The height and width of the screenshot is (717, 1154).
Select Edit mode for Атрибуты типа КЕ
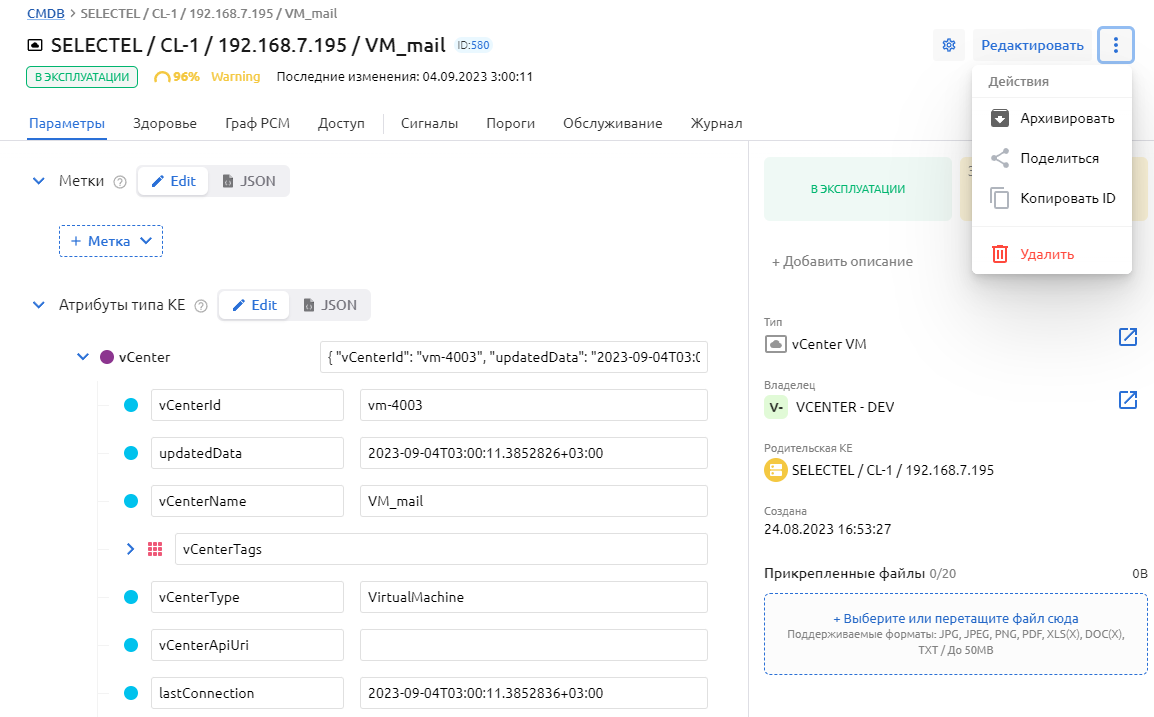click(x=255, y=305)
